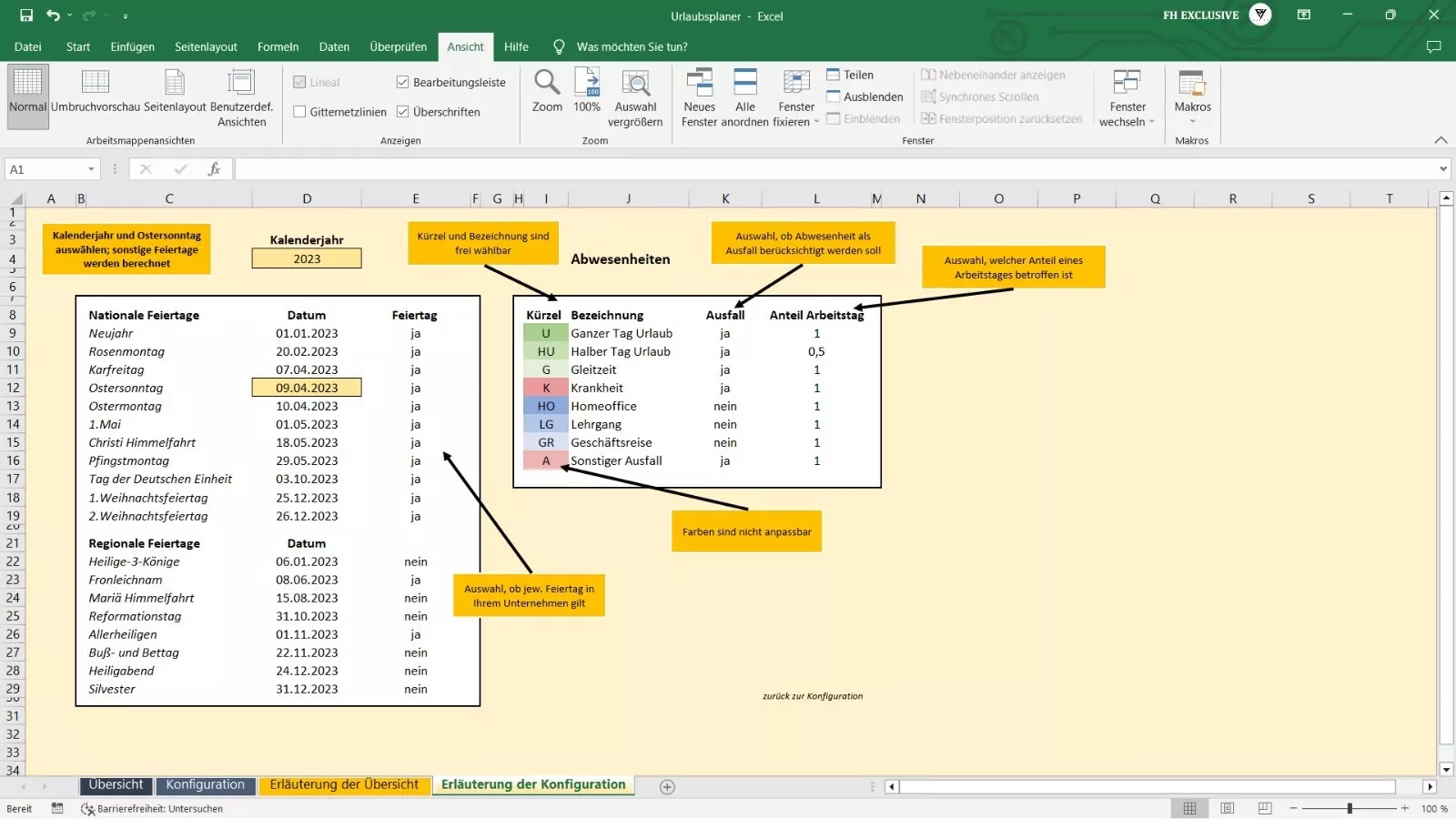Click Page Layout view icon in status bar
Screen dimensions: 1456x819
pyautogui.click(x=1227, y=808)
